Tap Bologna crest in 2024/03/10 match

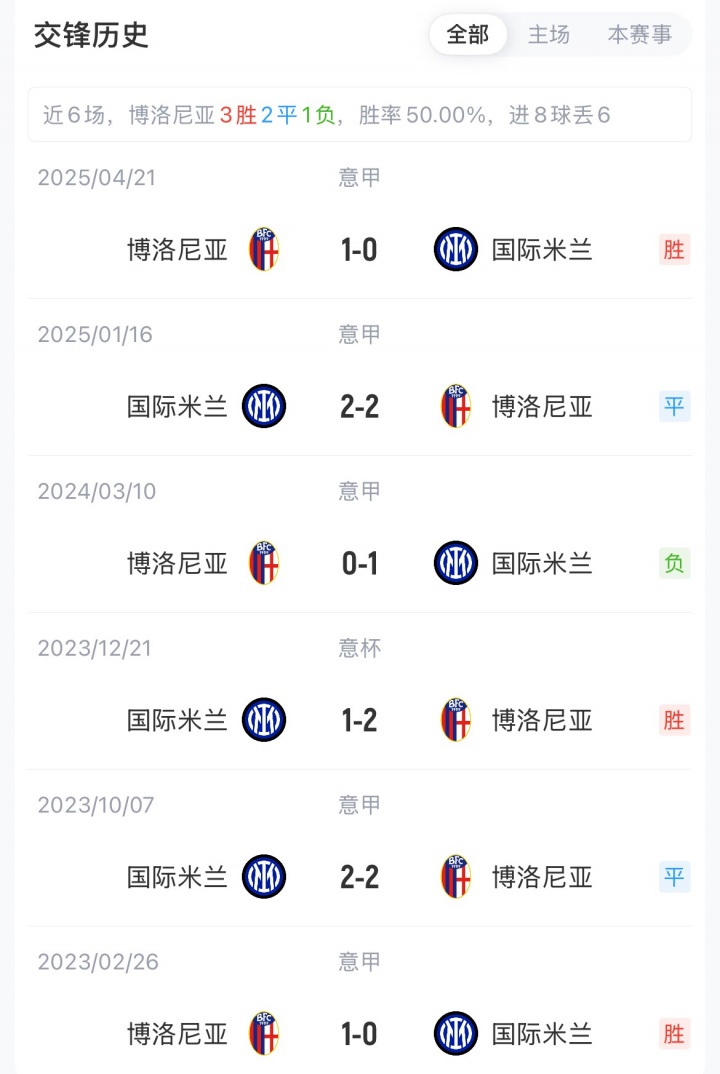pos(264,564)
